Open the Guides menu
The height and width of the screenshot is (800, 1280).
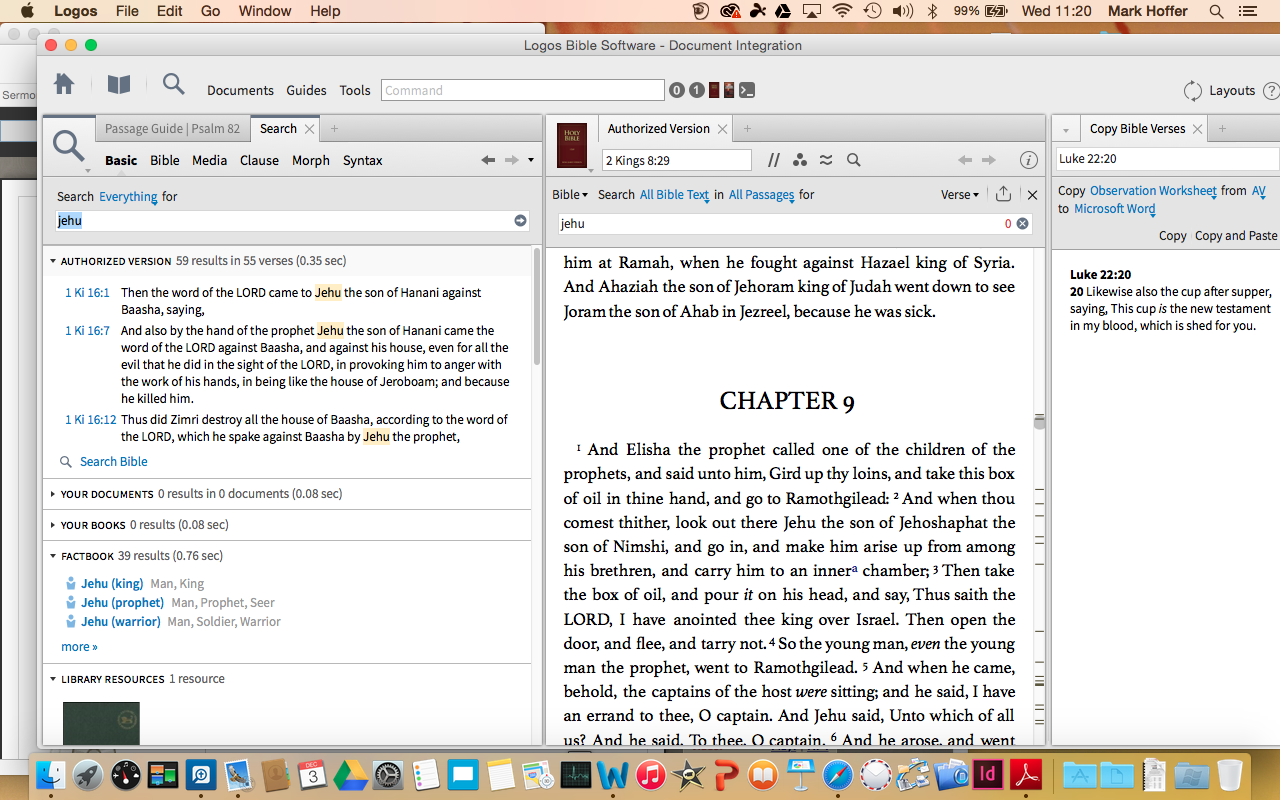click(306, 90)
